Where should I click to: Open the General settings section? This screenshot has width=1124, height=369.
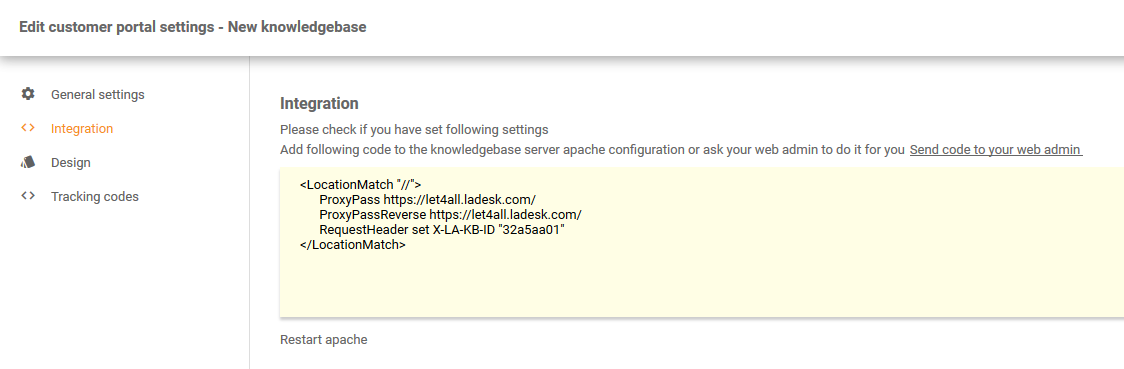[97, 95]
